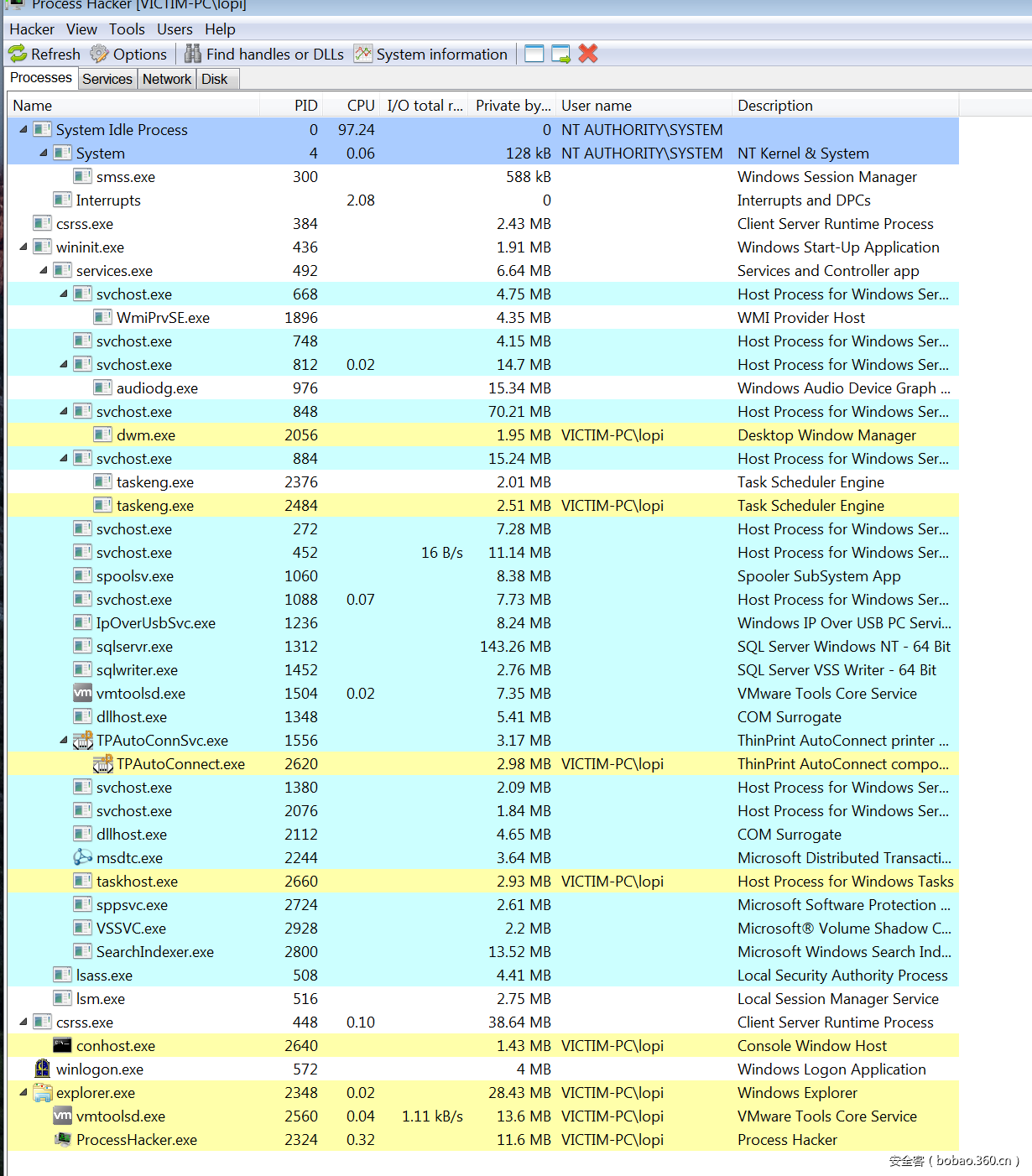Viewport: 1032px width, 1176px height.
Task: Collapse the TPAutoConnSvc.exe tree node
Action: (64, 740)
